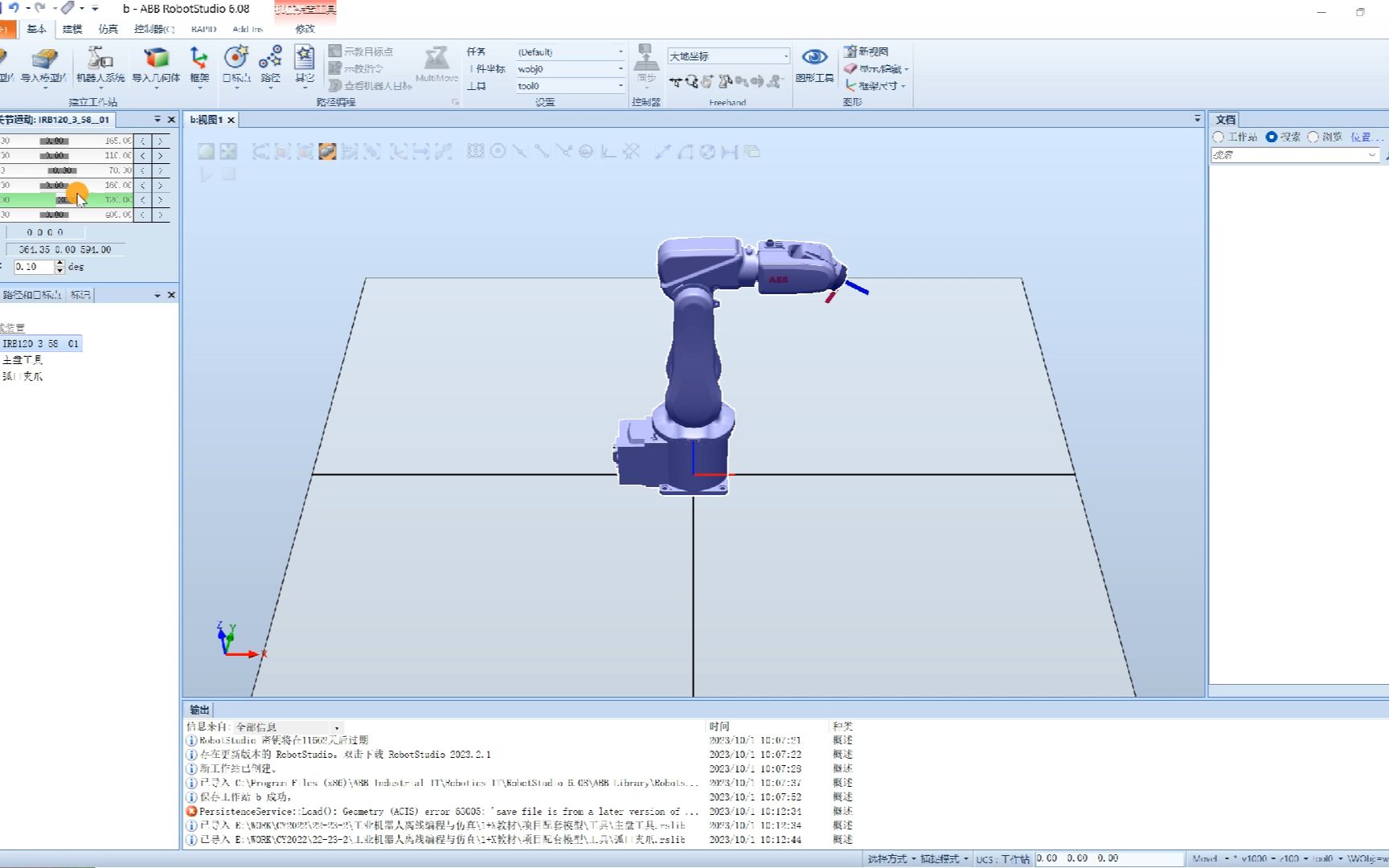The height and width of the screenshot is (868, 1389).
Task: Click the Frame (框架) axis icon
Action: (x=199, y=58)
